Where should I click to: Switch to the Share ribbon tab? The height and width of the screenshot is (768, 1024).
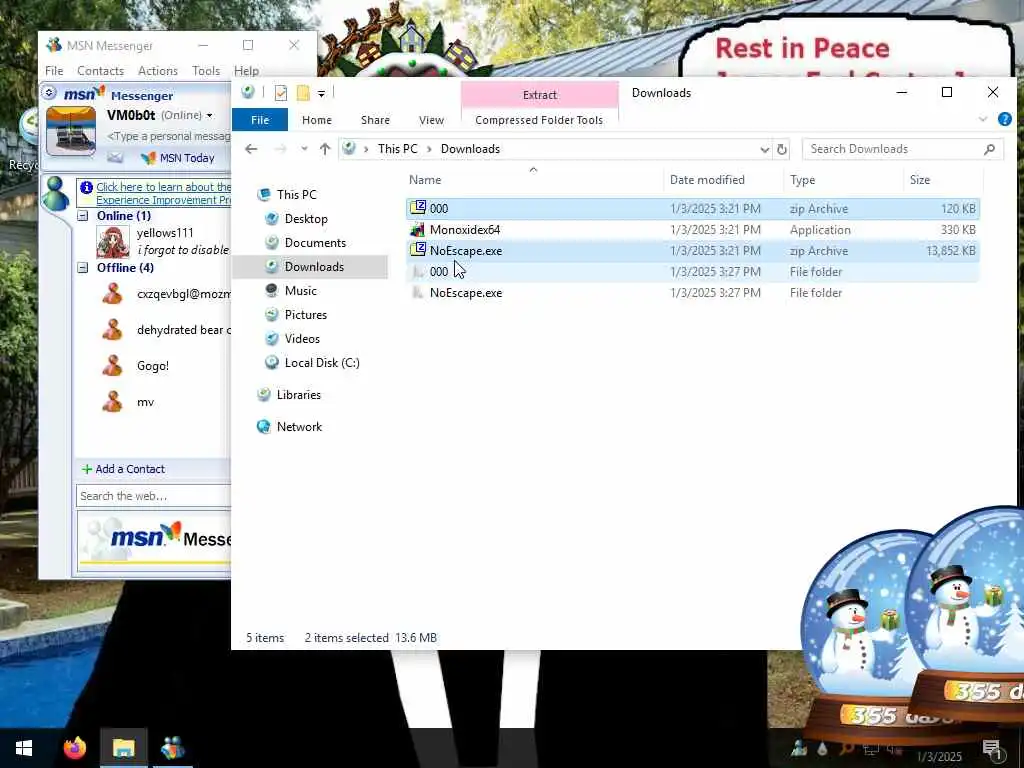[376, 120]
